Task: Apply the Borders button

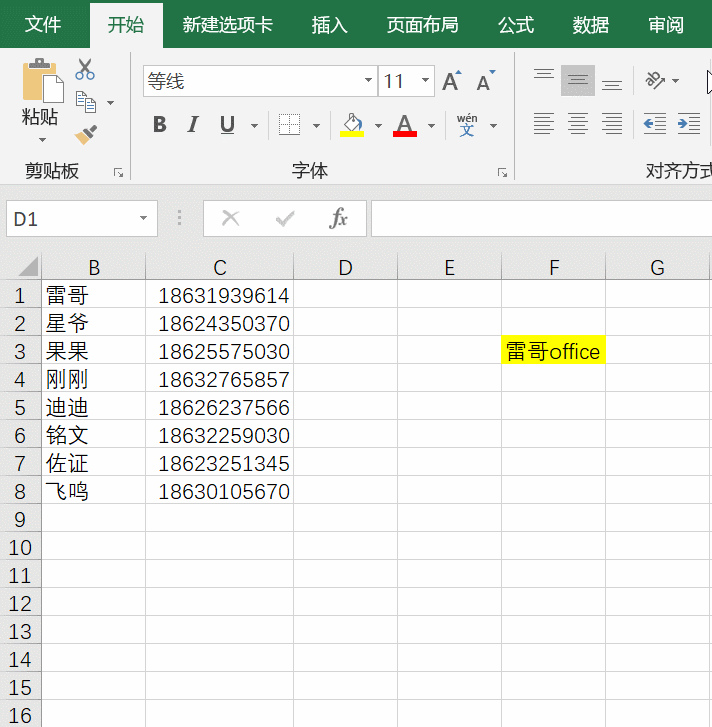Action: tap(289, 125)
